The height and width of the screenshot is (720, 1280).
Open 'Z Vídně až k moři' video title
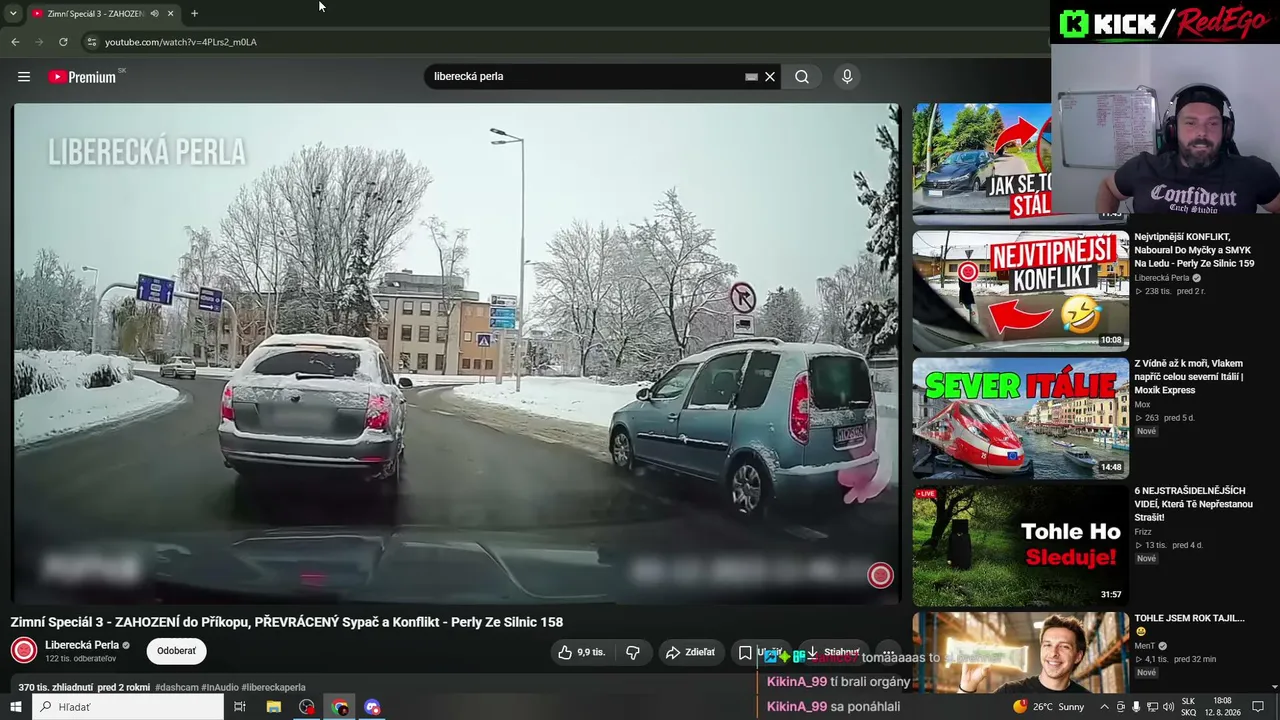pyautogui.click(x=1189, y=377)
